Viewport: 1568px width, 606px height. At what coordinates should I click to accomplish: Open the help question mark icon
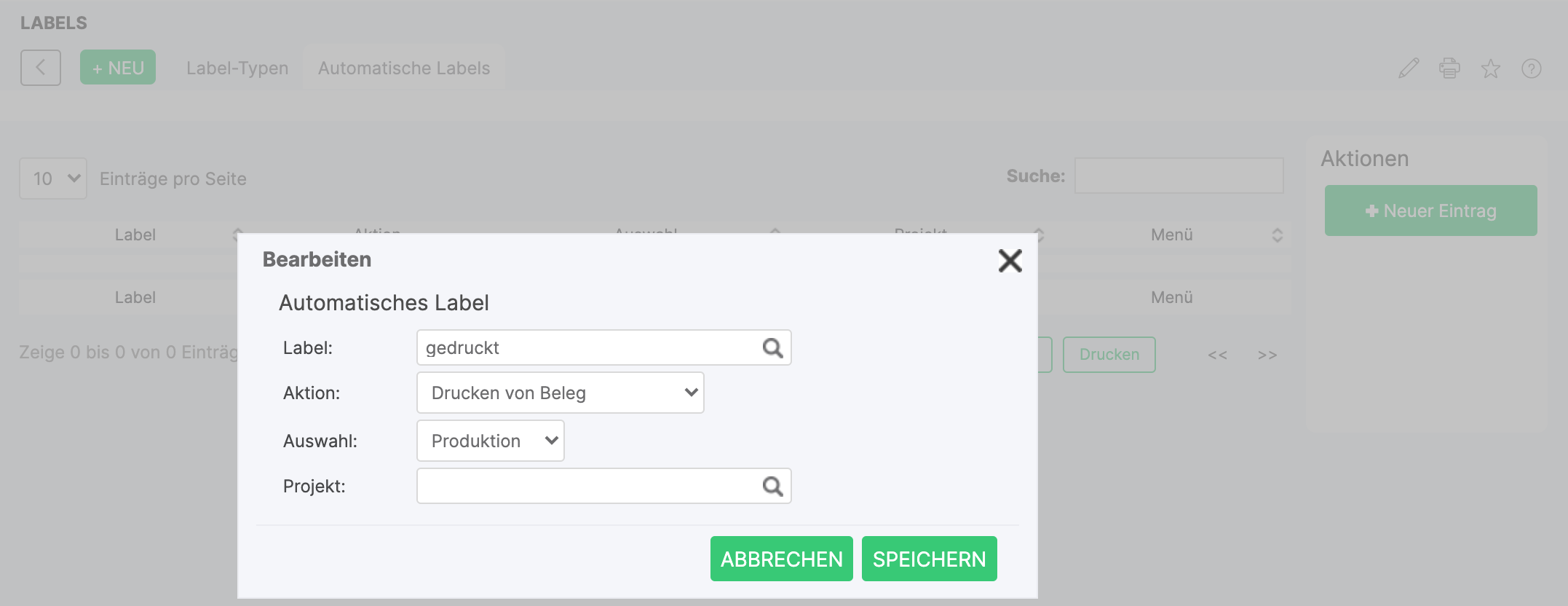coord(1531,68)
